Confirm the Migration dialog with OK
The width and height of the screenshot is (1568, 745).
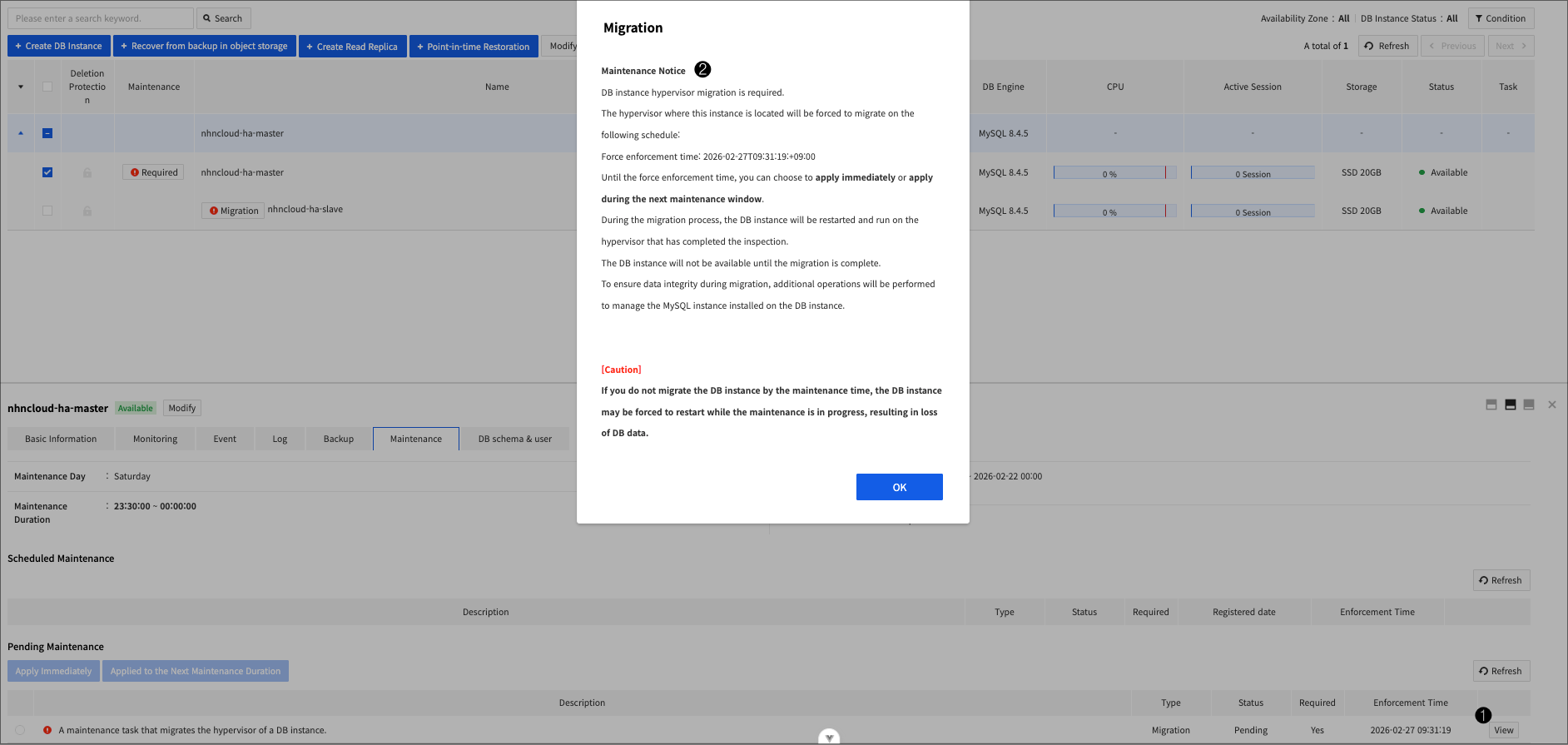(899, 487)
